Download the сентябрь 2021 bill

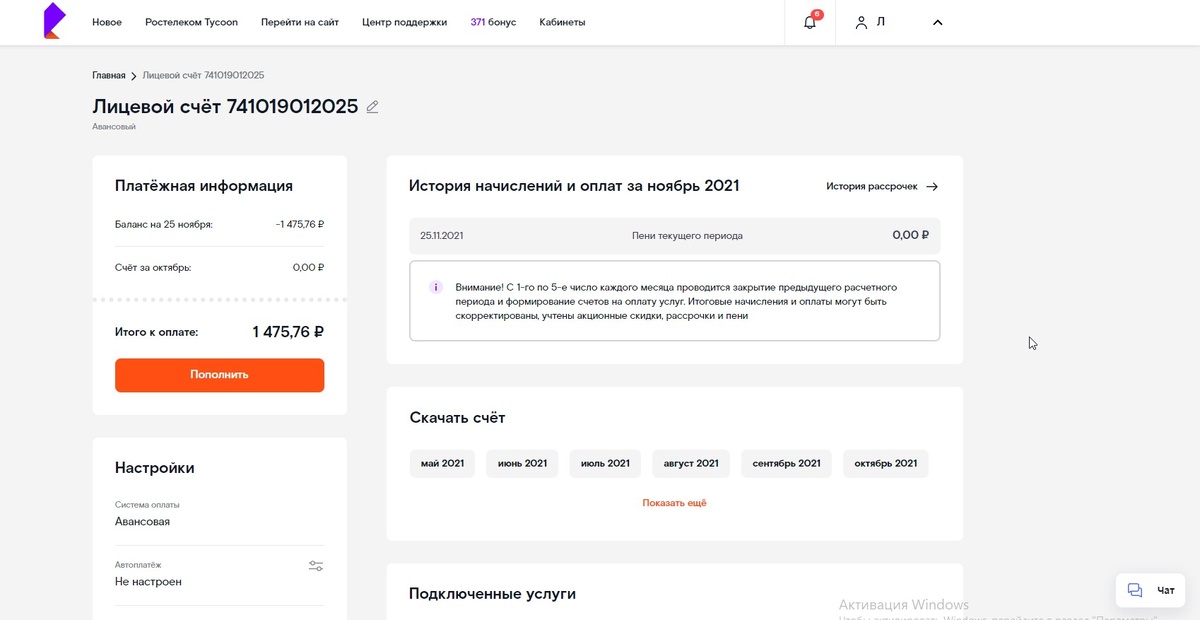(786, 463)
